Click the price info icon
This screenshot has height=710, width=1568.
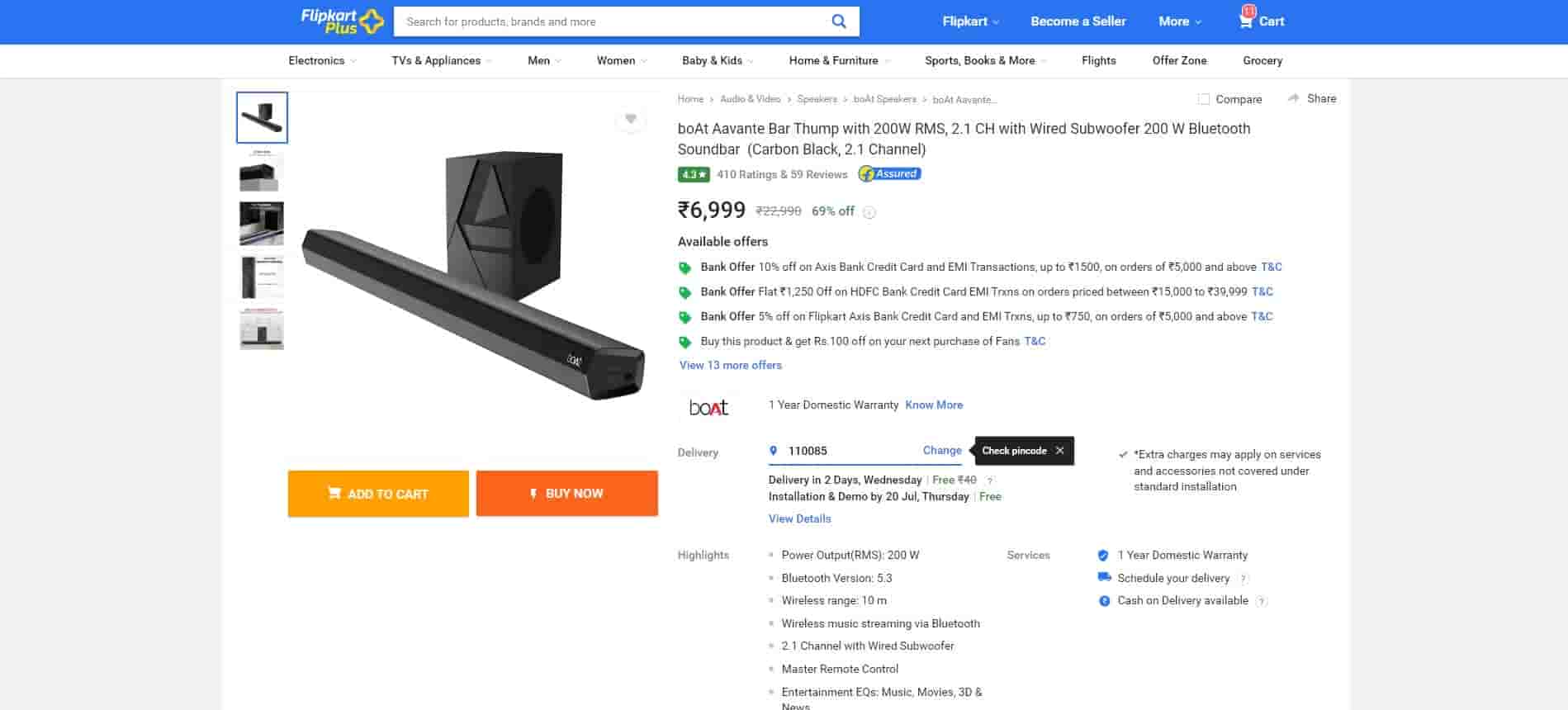point(869,212)
